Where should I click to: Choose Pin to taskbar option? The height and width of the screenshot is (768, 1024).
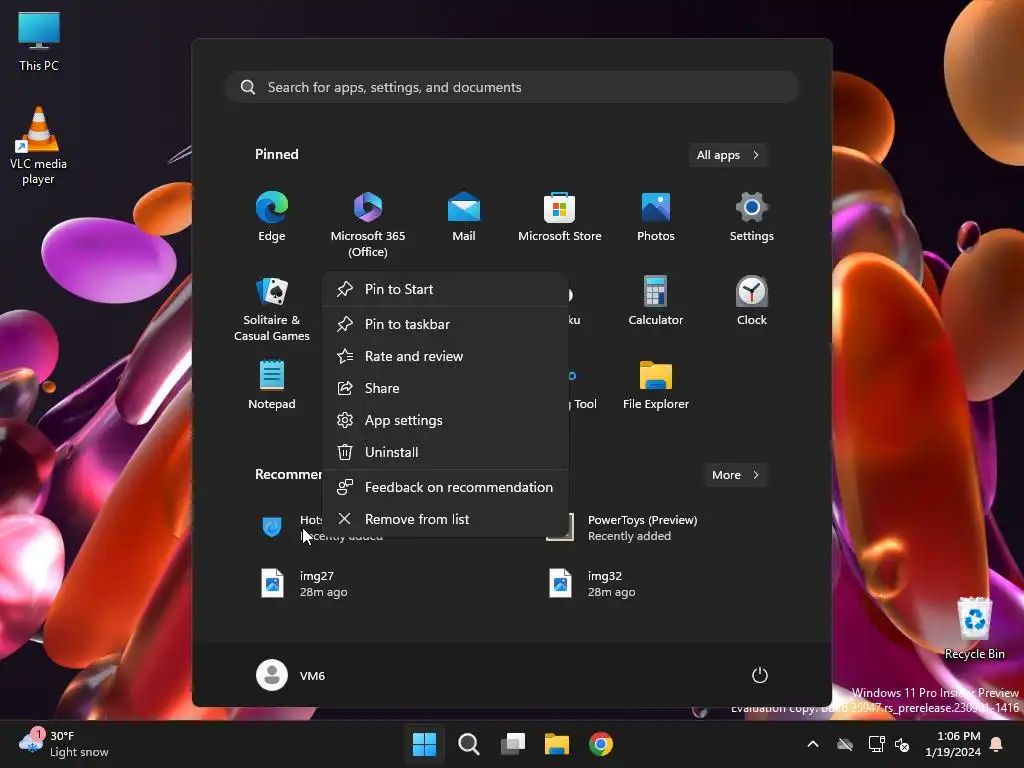445,324
